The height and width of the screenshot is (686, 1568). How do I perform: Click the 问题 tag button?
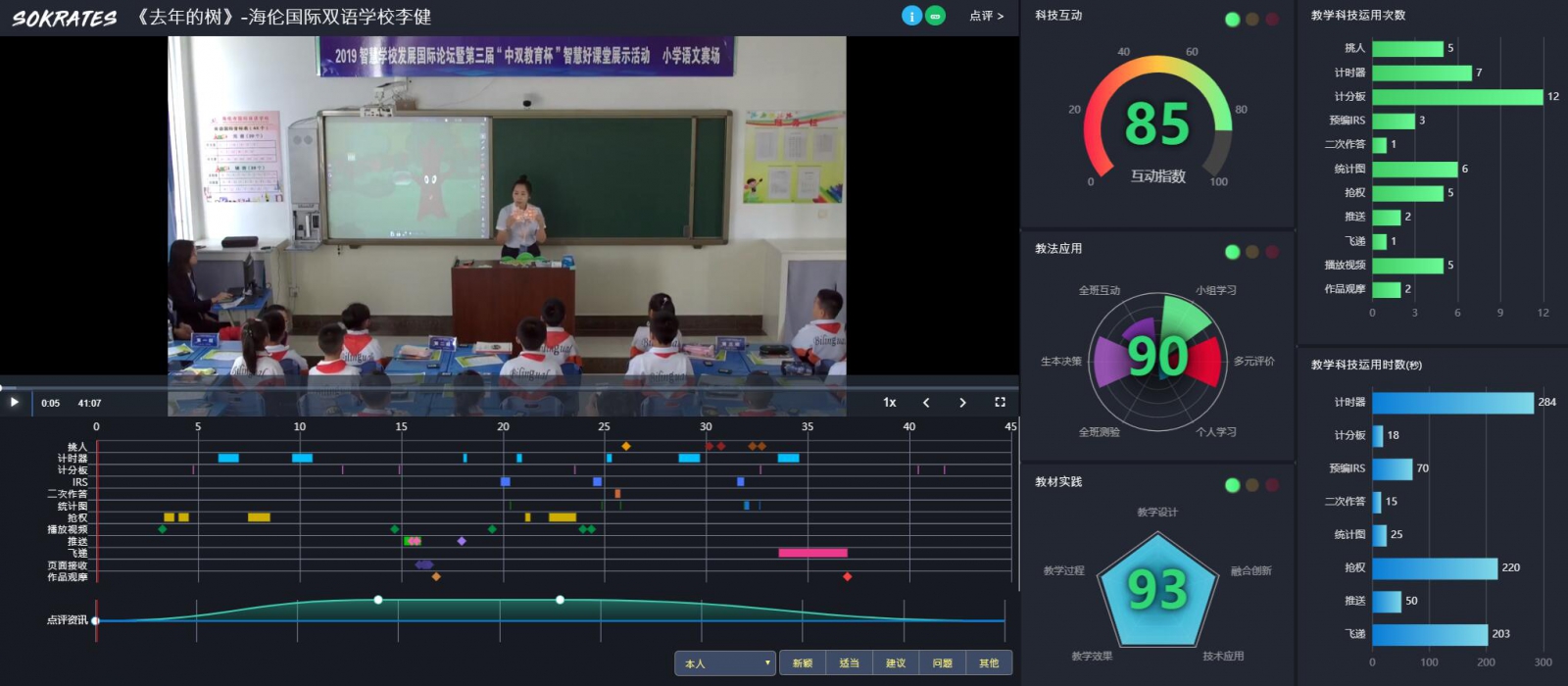[x=942, y=663]
